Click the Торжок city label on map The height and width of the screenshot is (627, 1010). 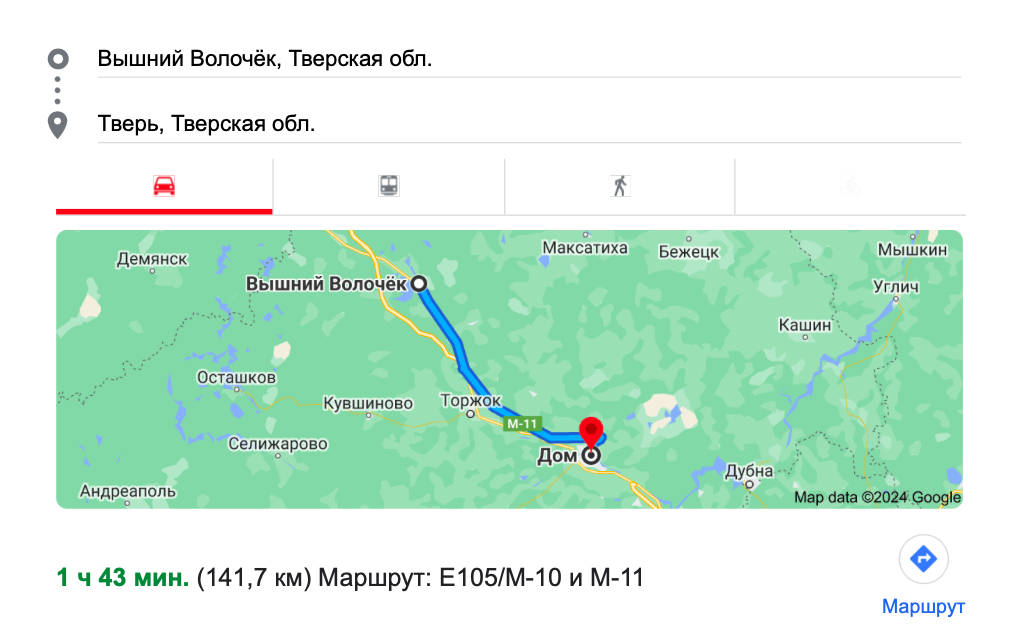(470, 401)
